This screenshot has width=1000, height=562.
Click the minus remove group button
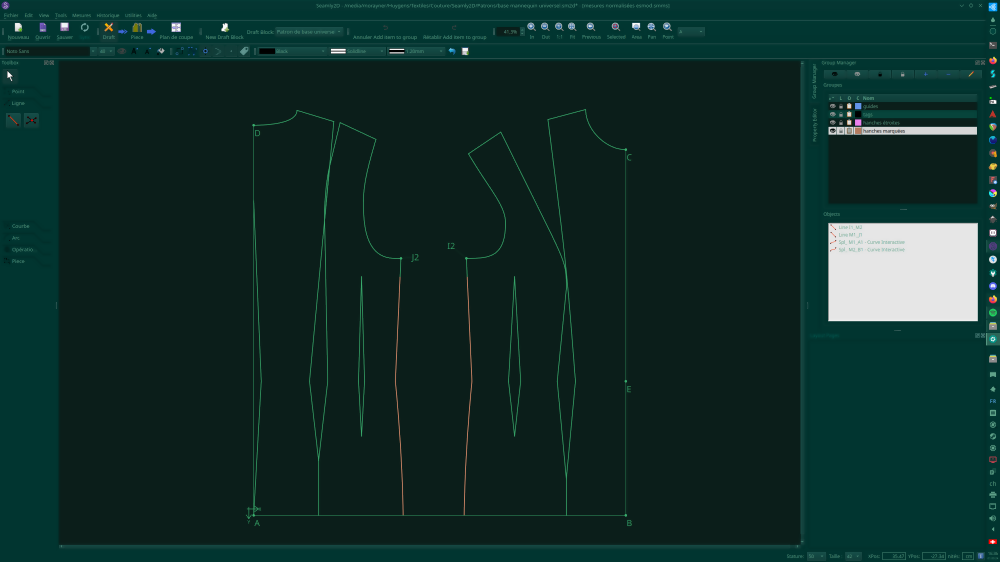(948, 75)
